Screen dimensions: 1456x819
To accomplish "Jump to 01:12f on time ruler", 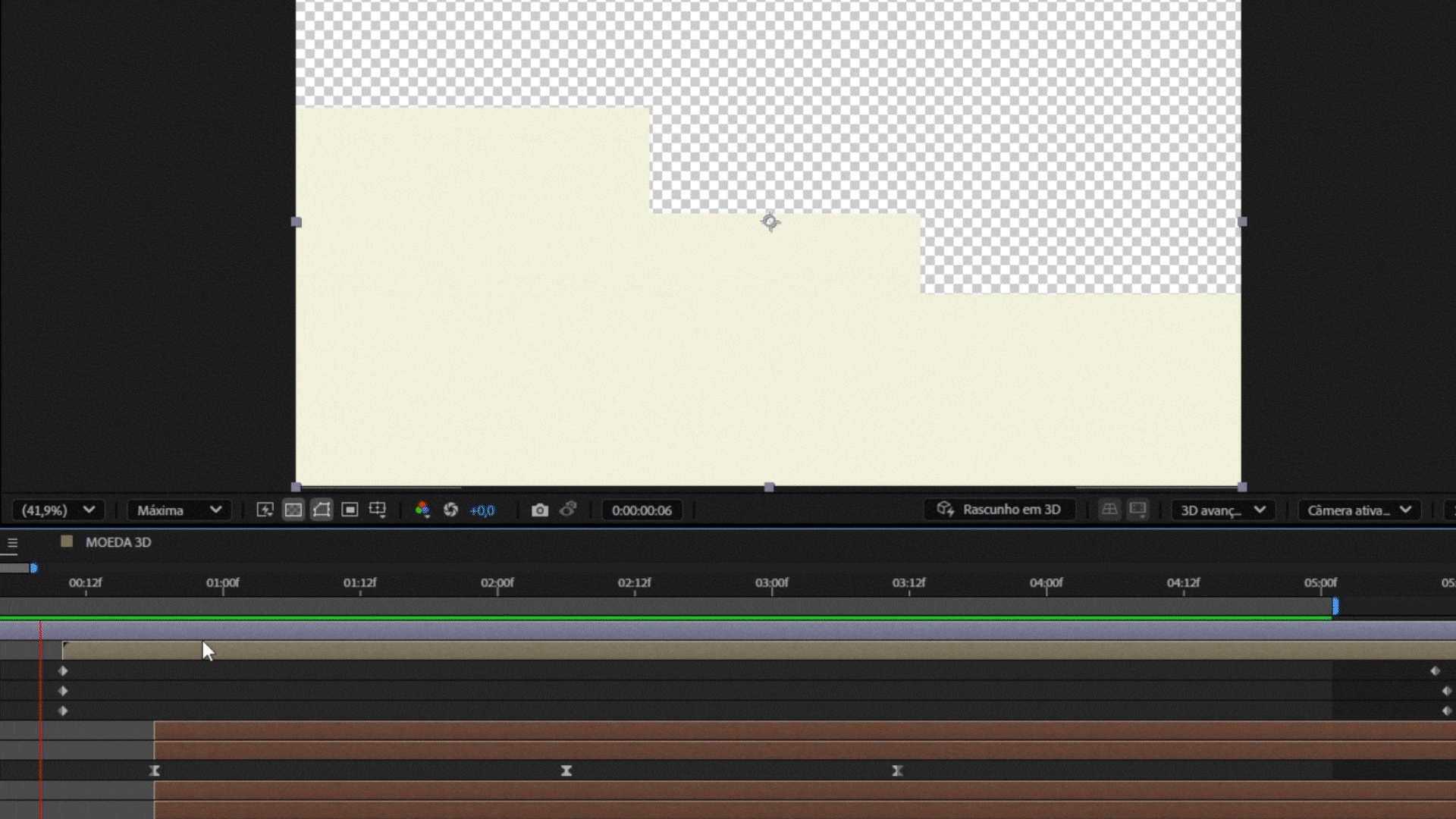I will 360,583.
